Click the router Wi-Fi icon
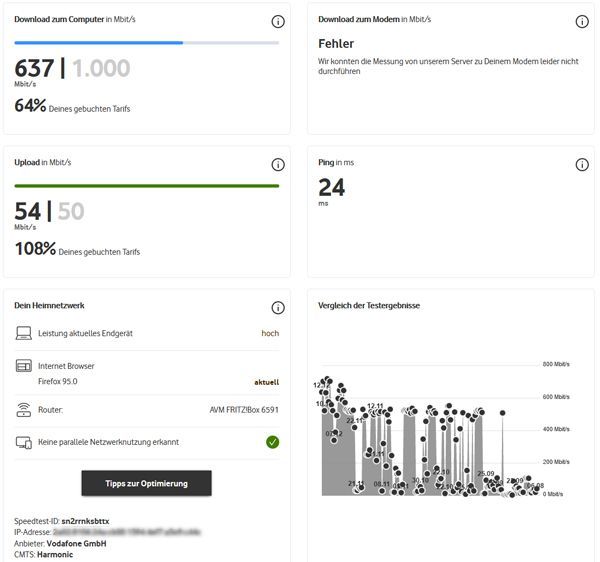Image resolution: width=600 pixels, height=562 pixels. click(24, 410)
